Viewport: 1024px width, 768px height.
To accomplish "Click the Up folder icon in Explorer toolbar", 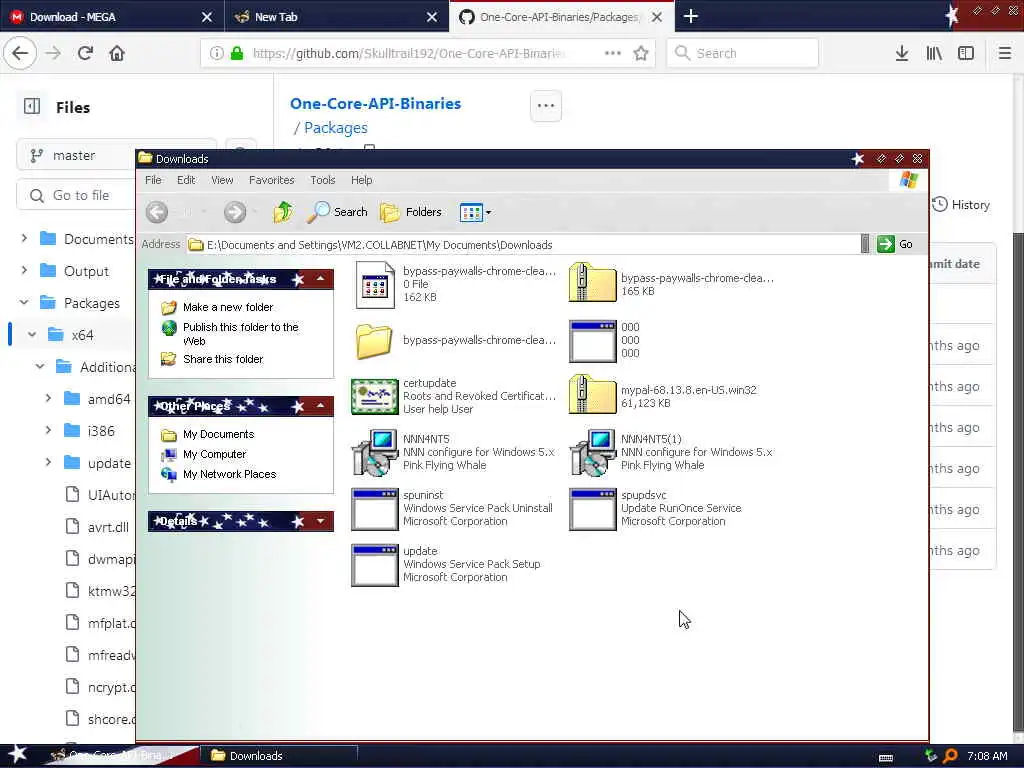I will 283,212.
